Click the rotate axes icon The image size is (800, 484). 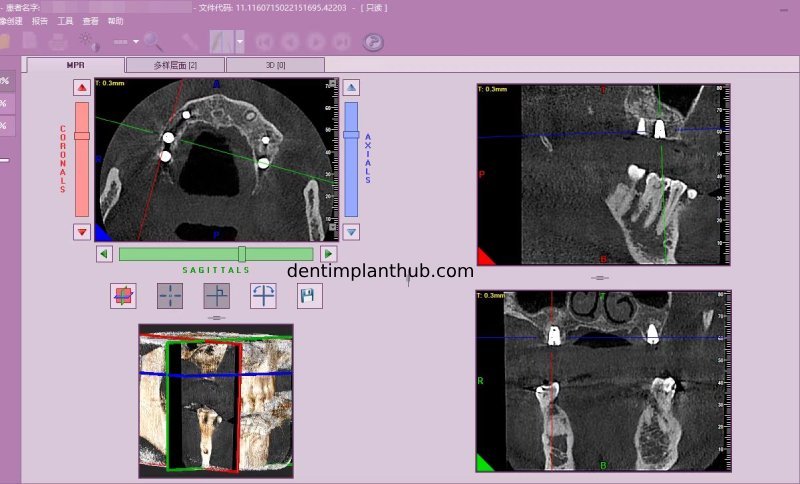263,296
